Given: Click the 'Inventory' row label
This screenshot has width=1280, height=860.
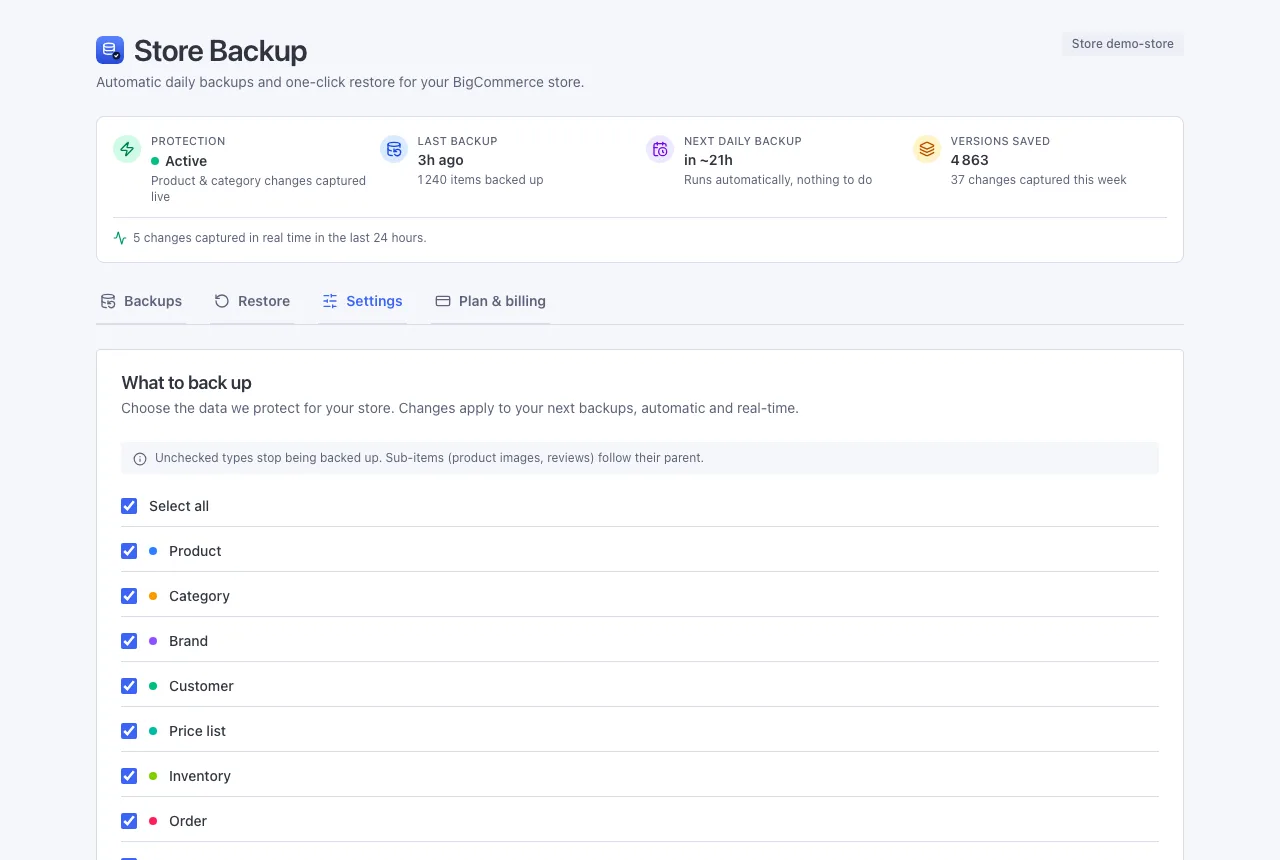Looking at the screenshot, I should pyautogui.click(x=200, y=776).
